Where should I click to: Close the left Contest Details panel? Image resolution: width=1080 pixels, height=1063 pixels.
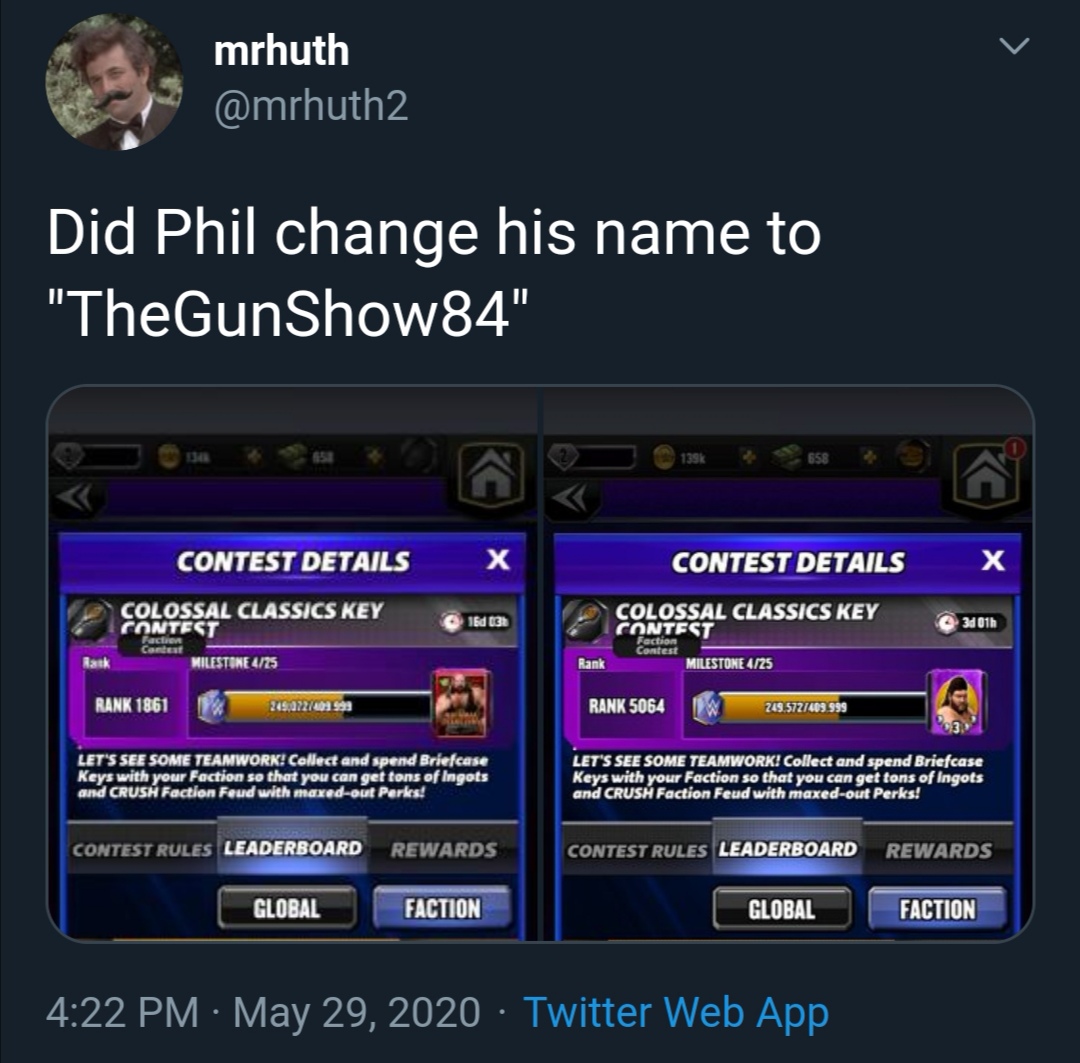[498, 559]
